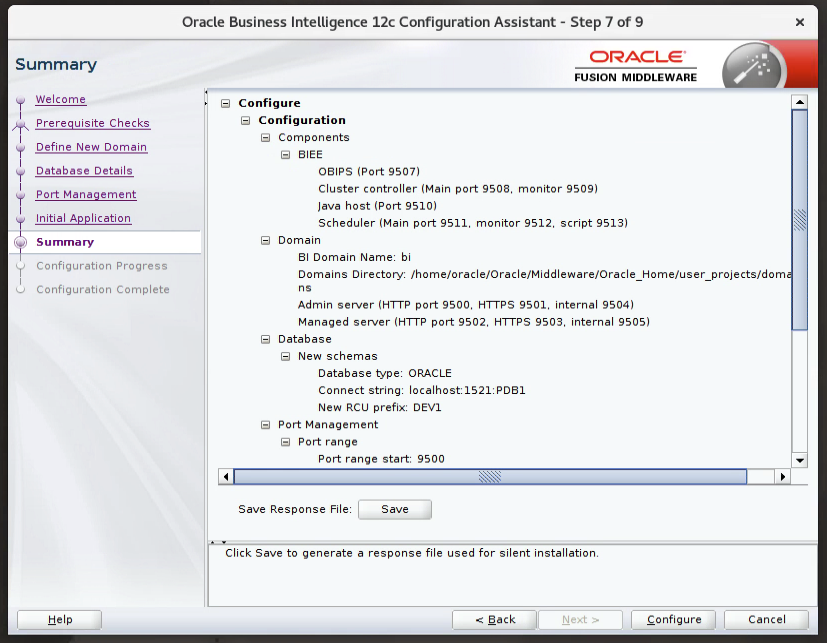The height and width of the screenshot is (643, 827).
Task: Open the Initial Application step
Action: click(x=83, y=218)
